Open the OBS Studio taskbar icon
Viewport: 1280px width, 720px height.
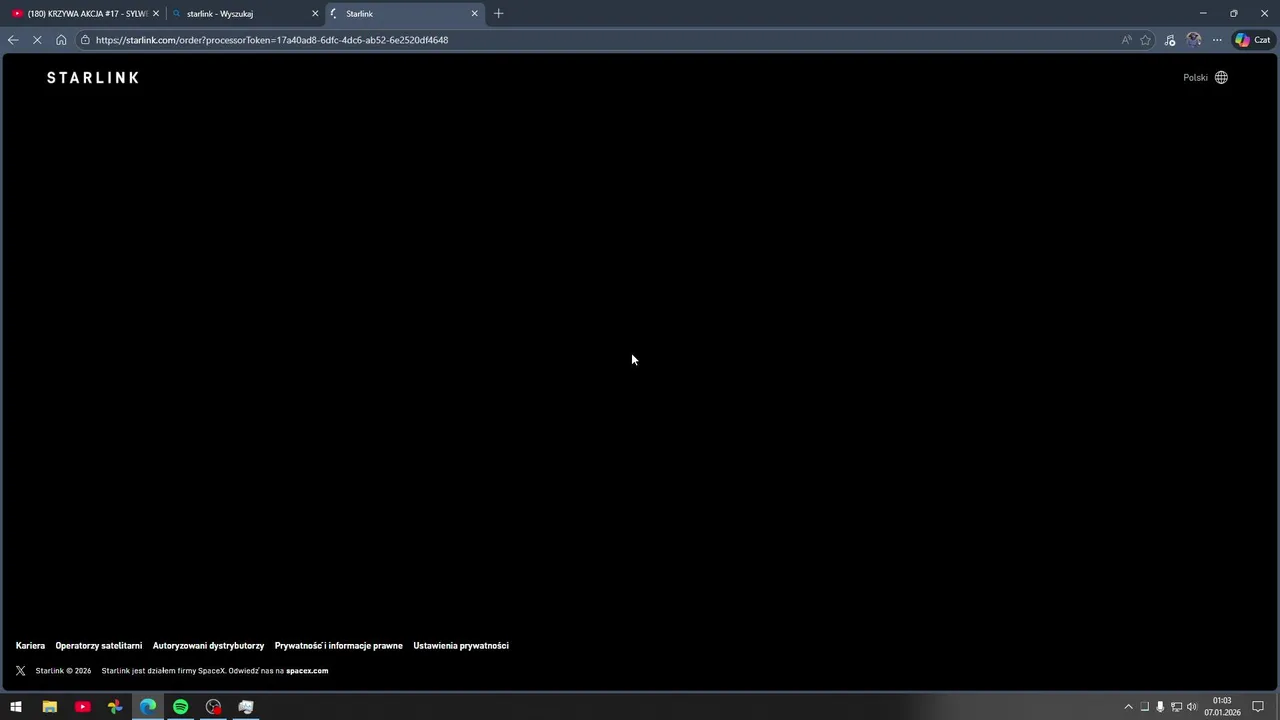[x=213, y=707]
